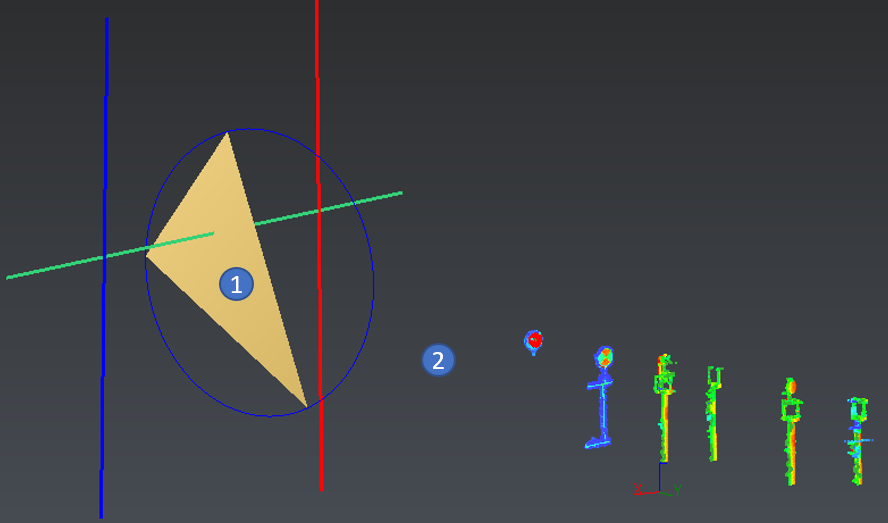Click the green line's far right end

(x=398, y=193)
